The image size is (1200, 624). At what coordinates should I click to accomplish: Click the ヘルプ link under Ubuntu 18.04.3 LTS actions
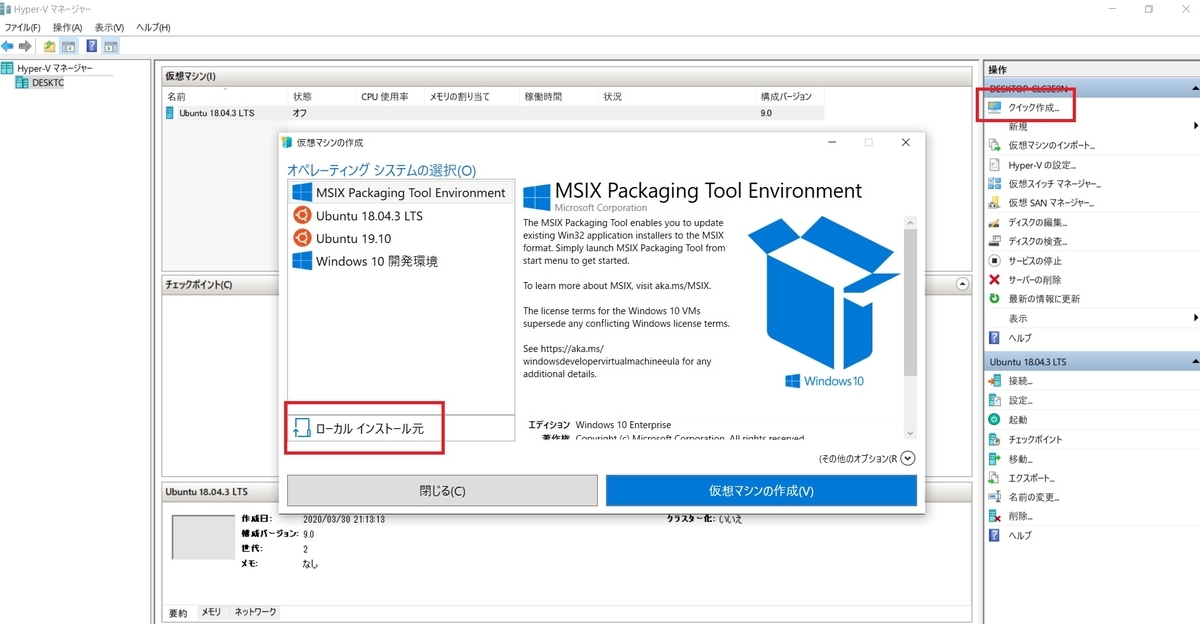1020,535
